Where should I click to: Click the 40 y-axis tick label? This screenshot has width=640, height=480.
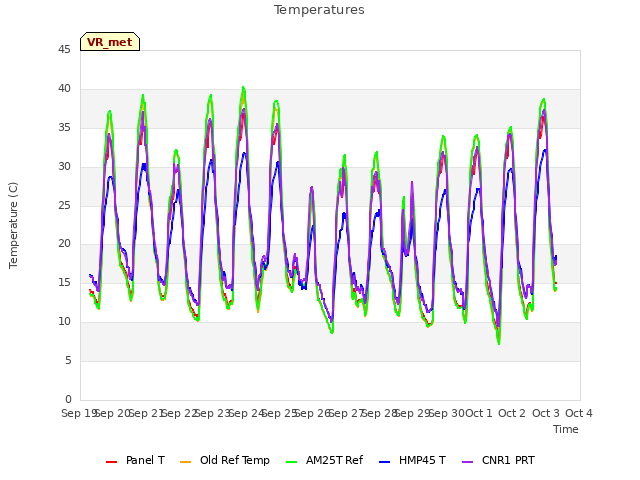coord(64,89)
